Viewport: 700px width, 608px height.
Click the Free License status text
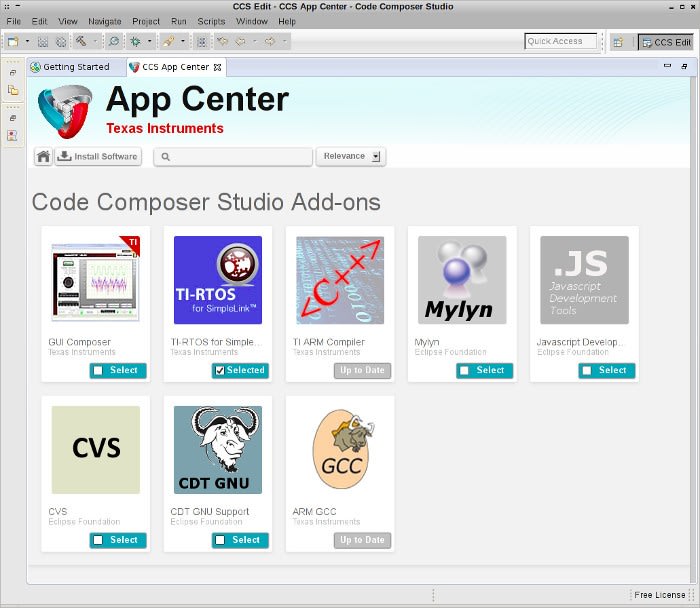coord(659,595)
